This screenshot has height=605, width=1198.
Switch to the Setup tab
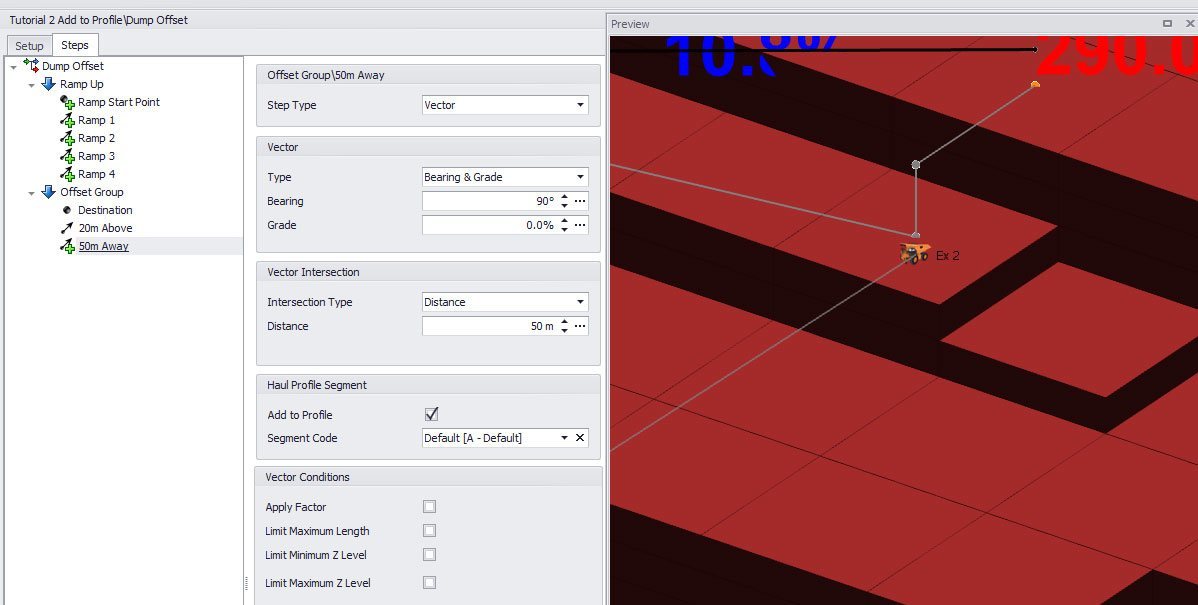coord(29,46)
